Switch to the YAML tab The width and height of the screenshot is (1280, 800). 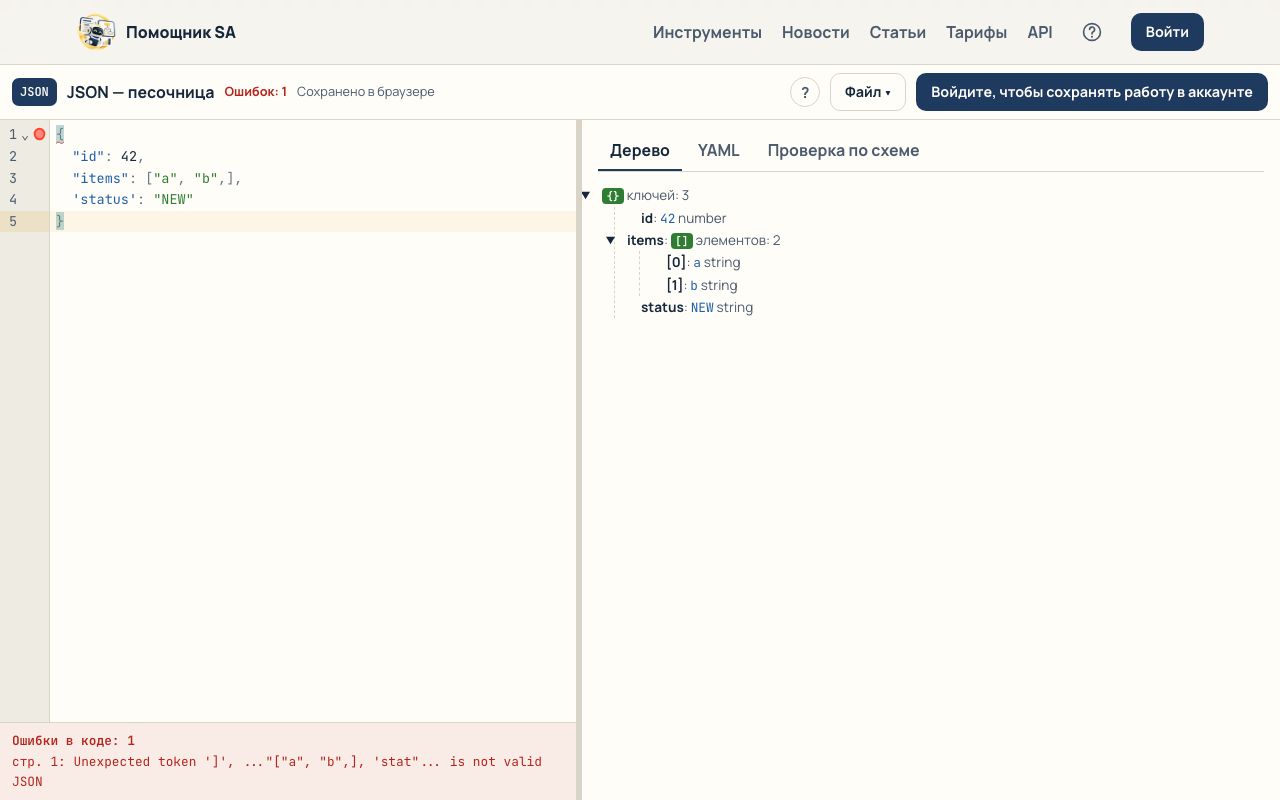point(719,151)
